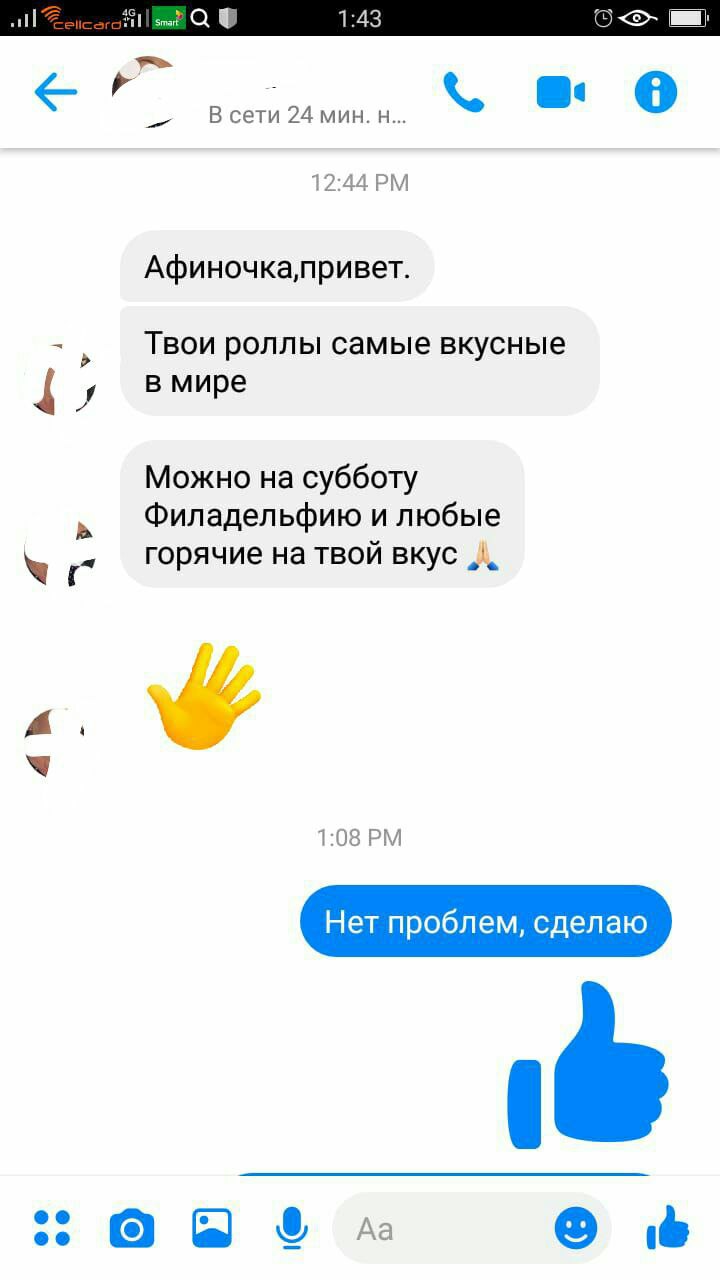Start a video call with camera icon
The width and height of the screenshot is (720, 1280).
coord(560,93)
